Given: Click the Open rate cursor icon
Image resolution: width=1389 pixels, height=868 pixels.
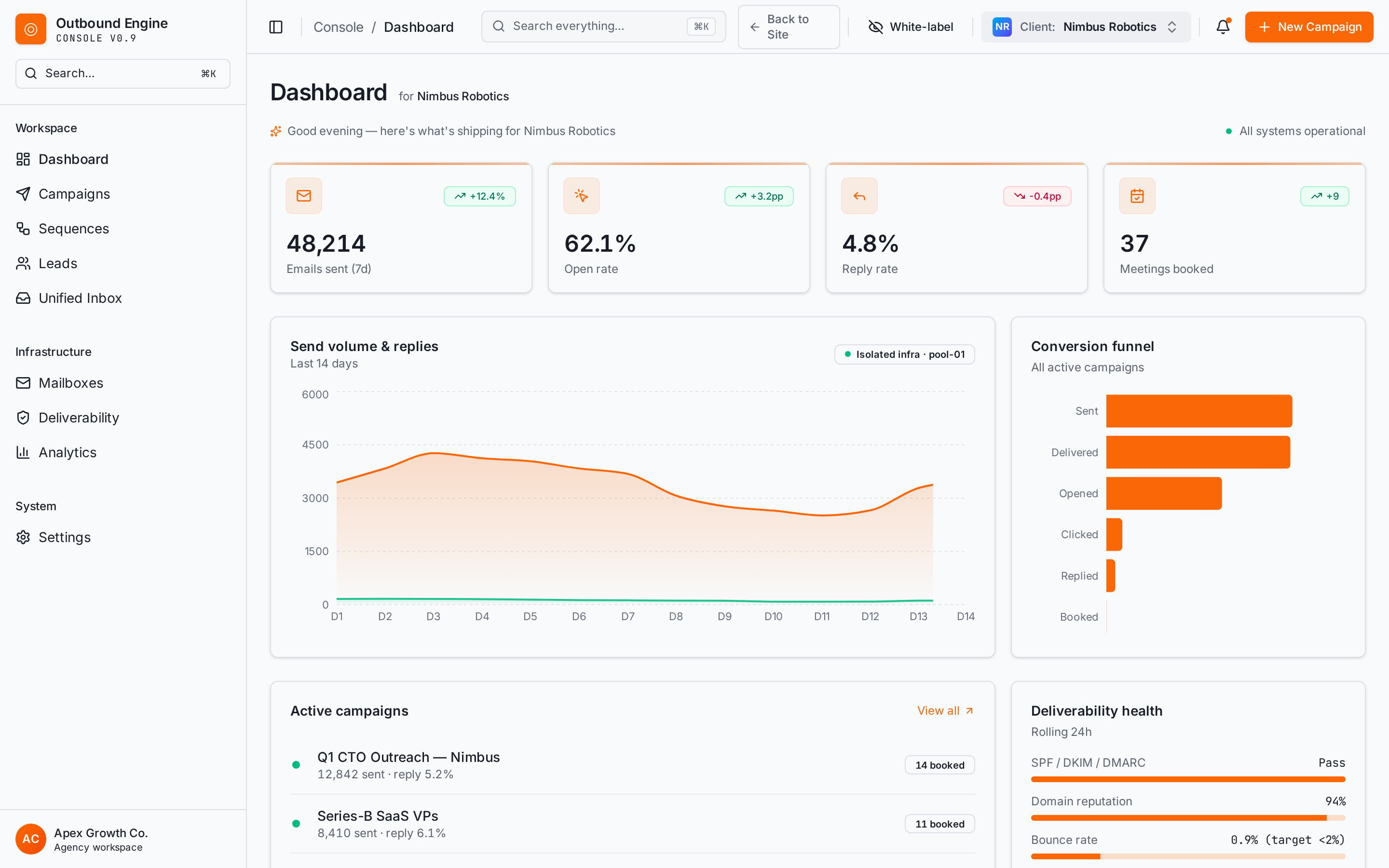Looking at the screenshot, I should 582,196.
